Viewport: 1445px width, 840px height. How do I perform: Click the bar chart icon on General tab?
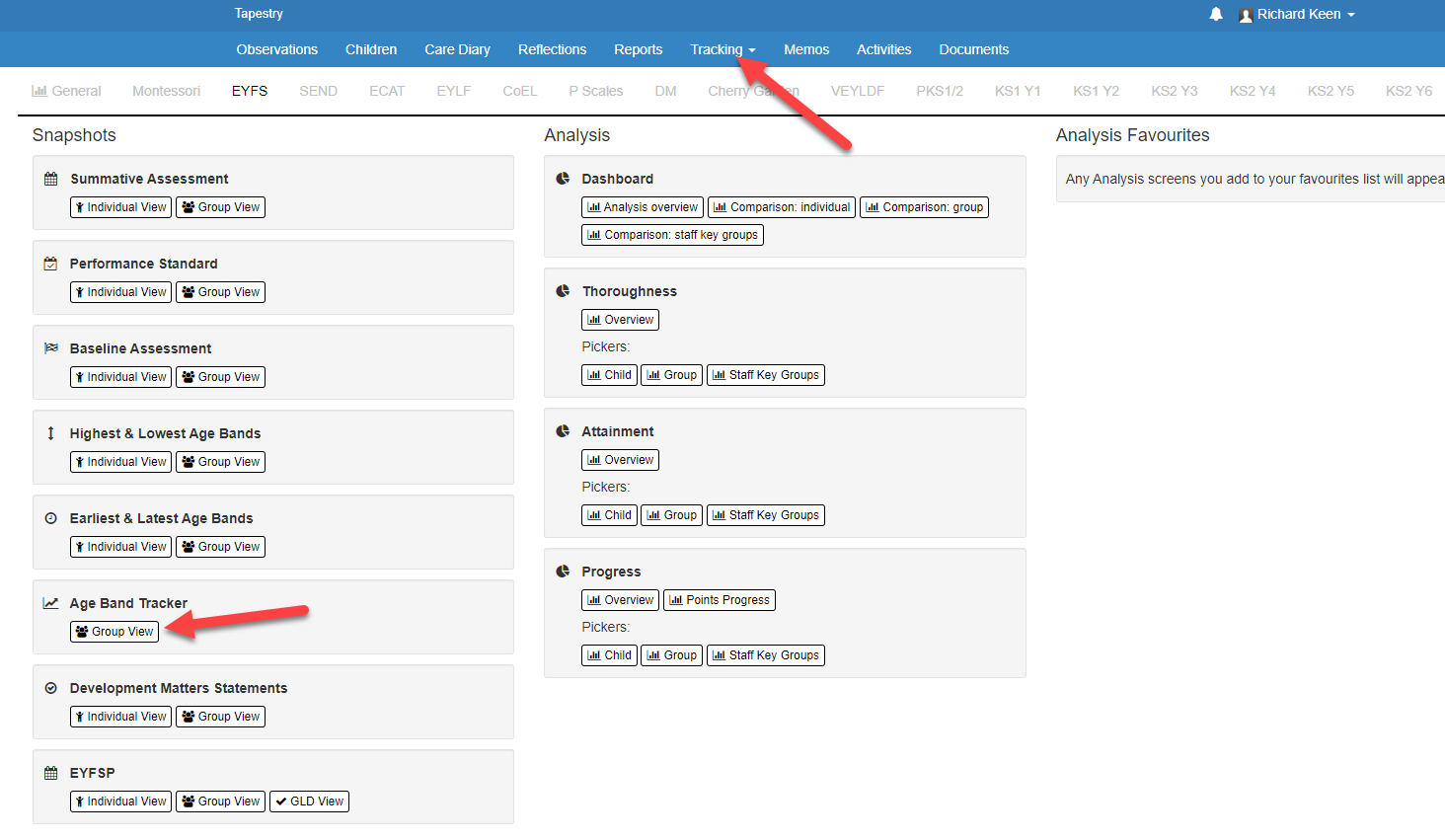[39, 91]
